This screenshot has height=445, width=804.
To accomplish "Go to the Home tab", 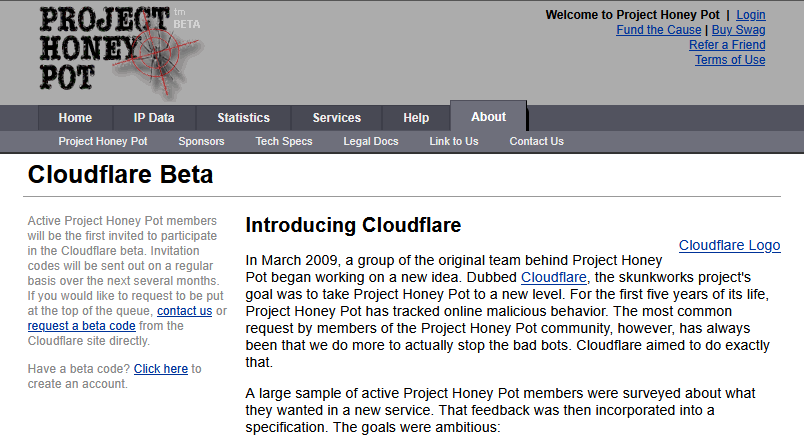I will [x=75, y=118].
